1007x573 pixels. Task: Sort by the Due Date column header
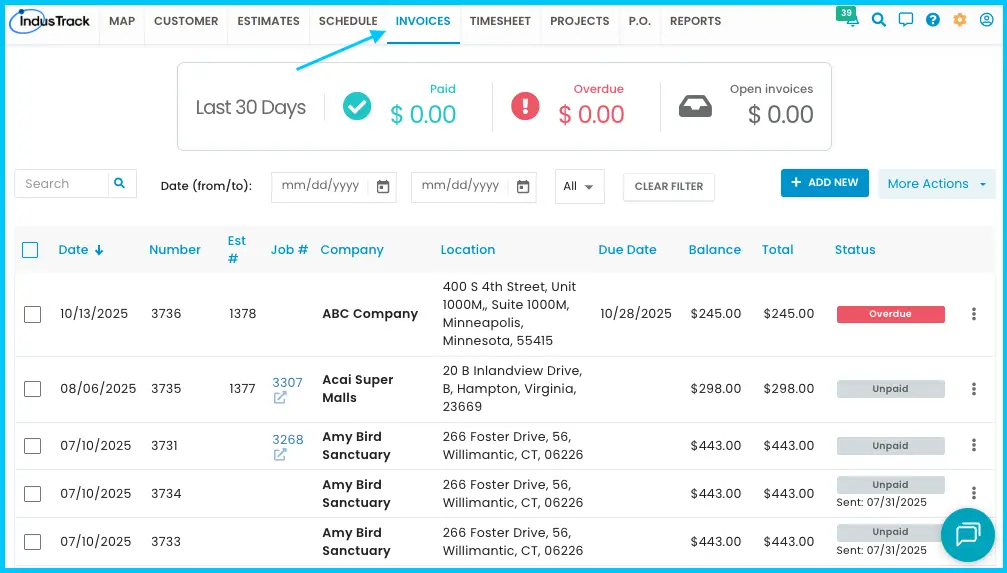(x=627, y=250)
